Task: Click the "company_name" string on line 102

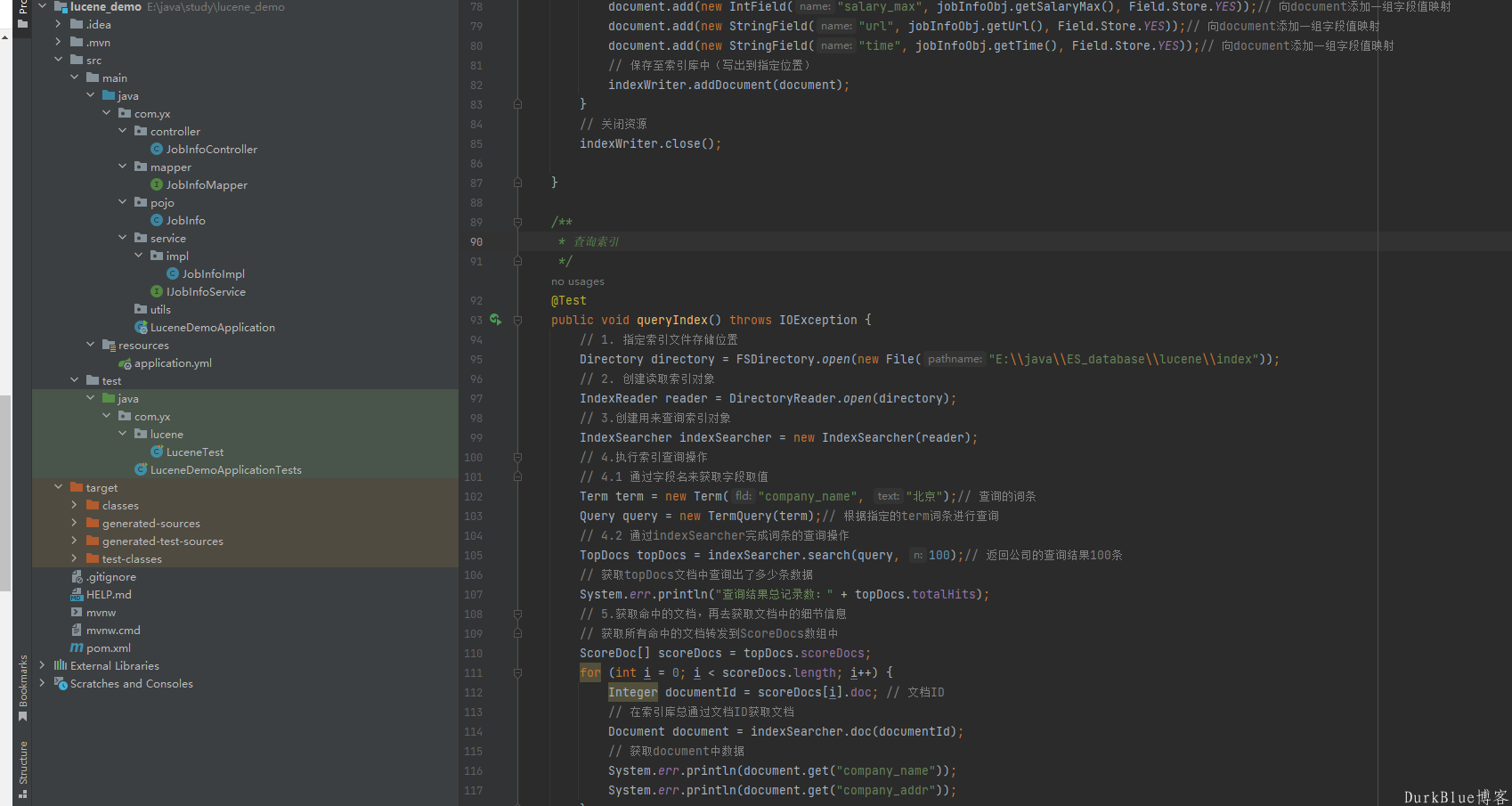Action: (808, 496)
